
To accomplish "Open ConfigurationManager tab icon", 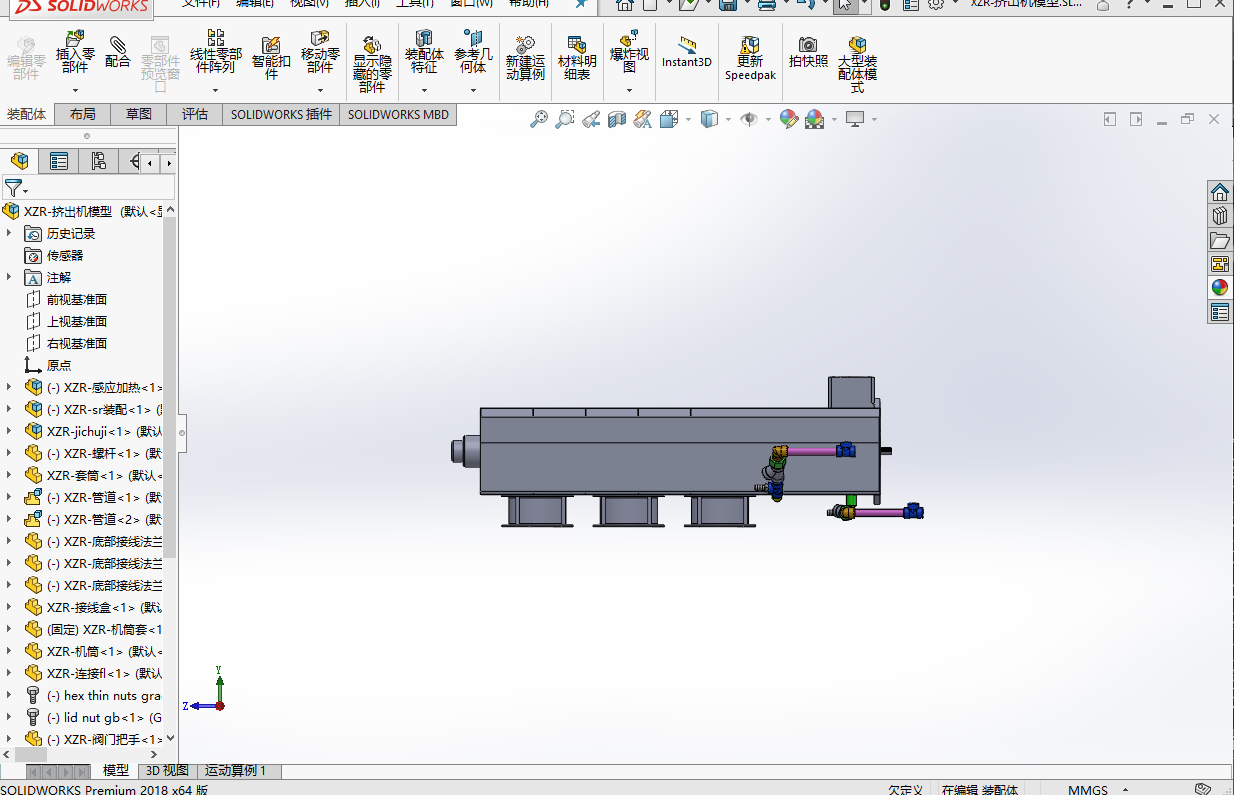I will pos(98,161).
